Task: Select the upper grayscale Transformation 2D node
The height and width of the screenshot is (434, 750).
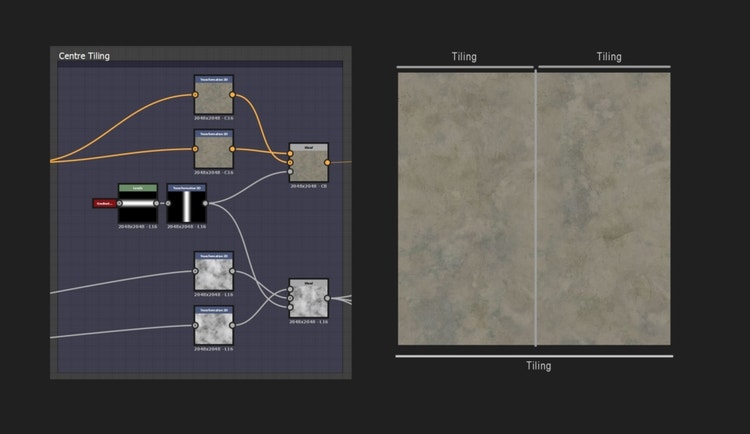Action: point(214,271)
